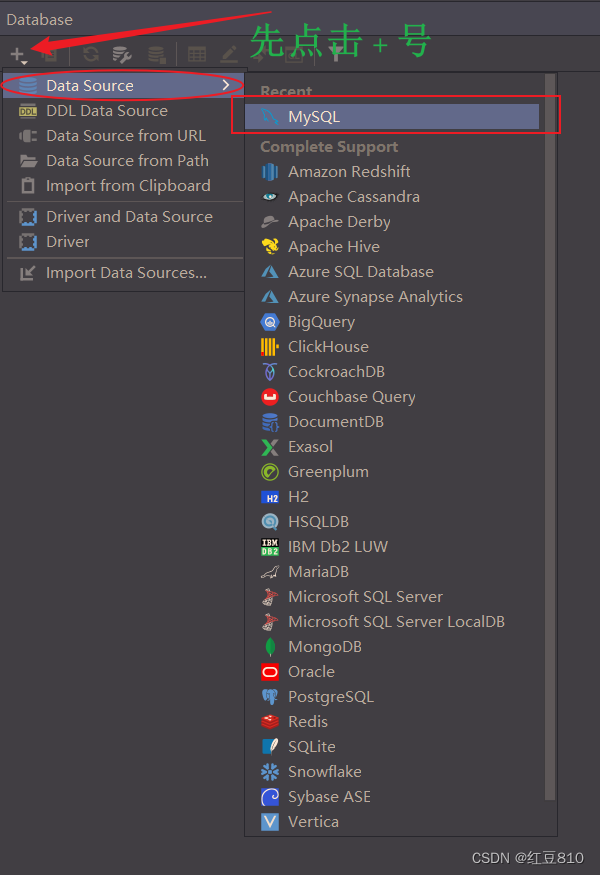
Task: Choose Apache Derby data source
Action: coord(394,222)
